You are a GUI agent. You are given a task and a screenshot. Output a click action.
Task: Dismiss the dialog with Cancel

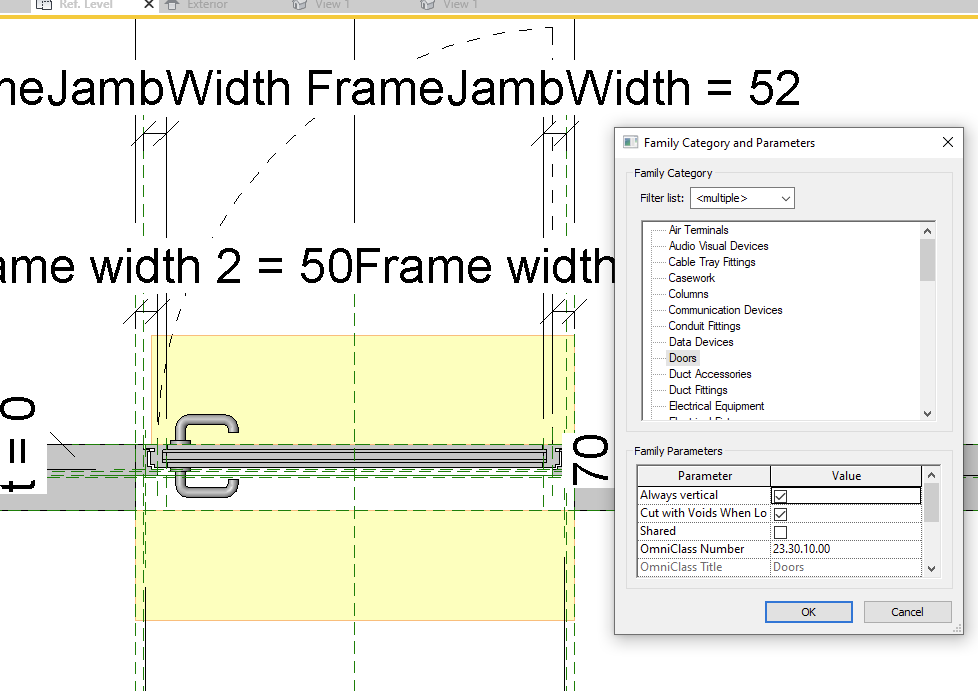coord(907,611)
